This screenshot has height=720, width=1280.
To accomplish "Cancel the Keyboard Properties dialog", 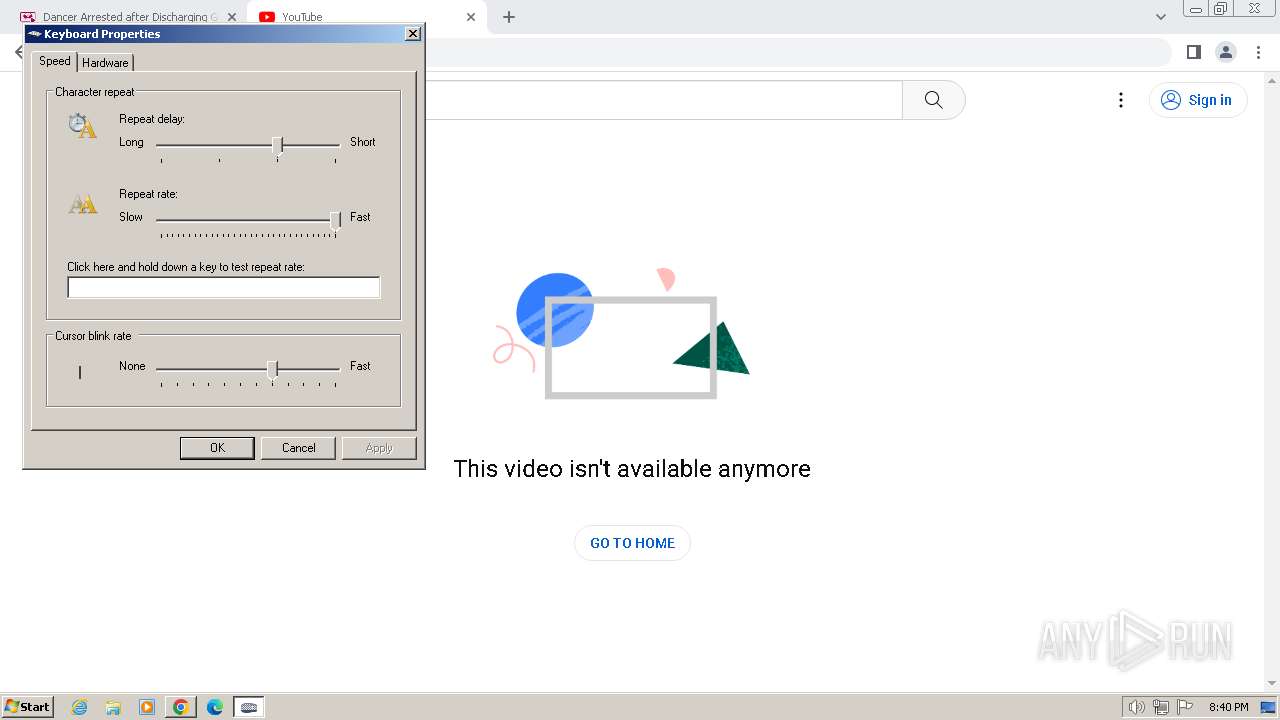I will (x=298, y=448).
